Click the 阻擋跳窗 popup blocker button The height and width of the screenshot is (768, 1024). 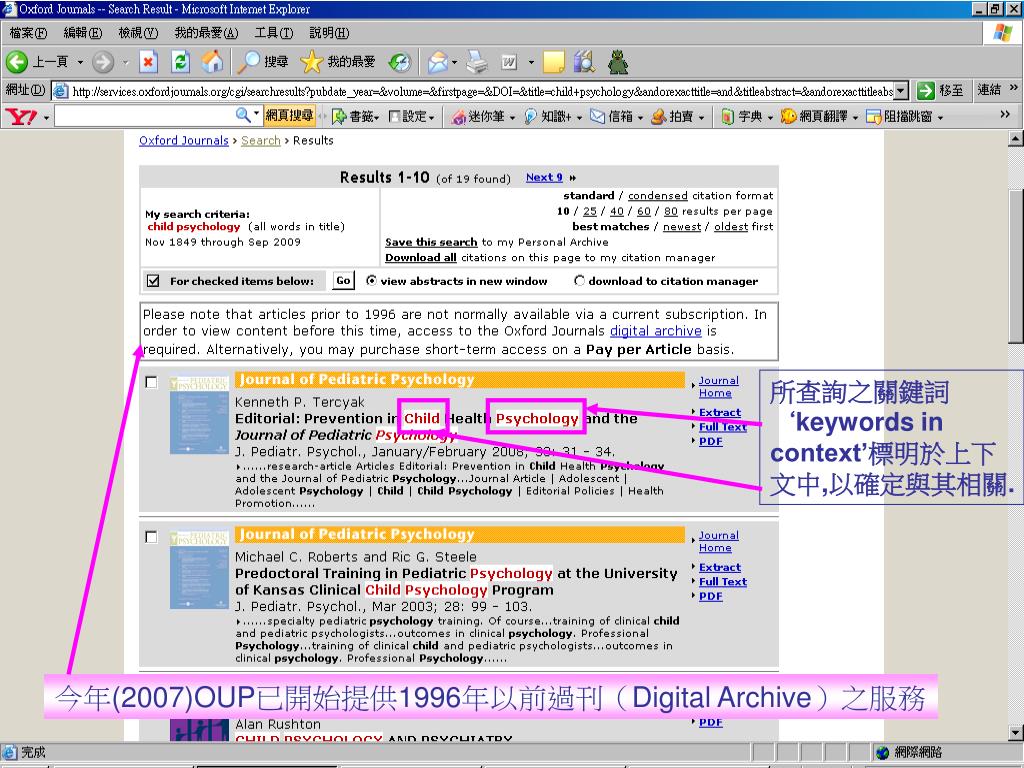tap(904, 116)
